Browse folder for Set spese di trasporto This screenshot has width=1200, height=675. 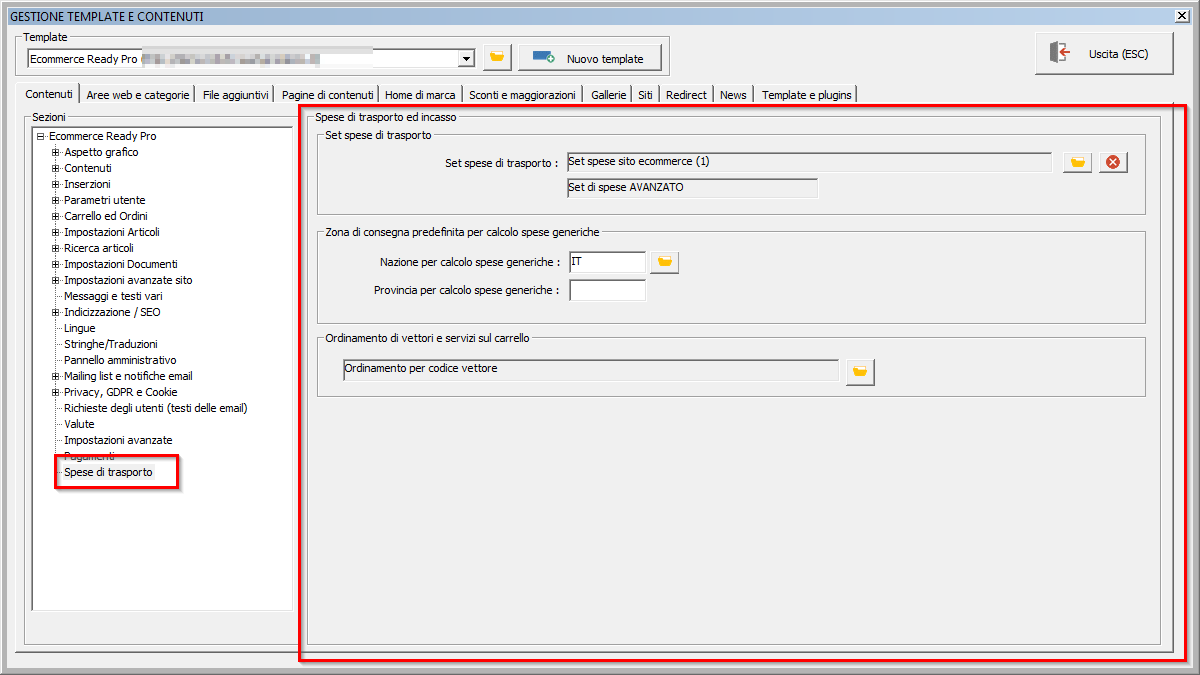[1077, 162]
